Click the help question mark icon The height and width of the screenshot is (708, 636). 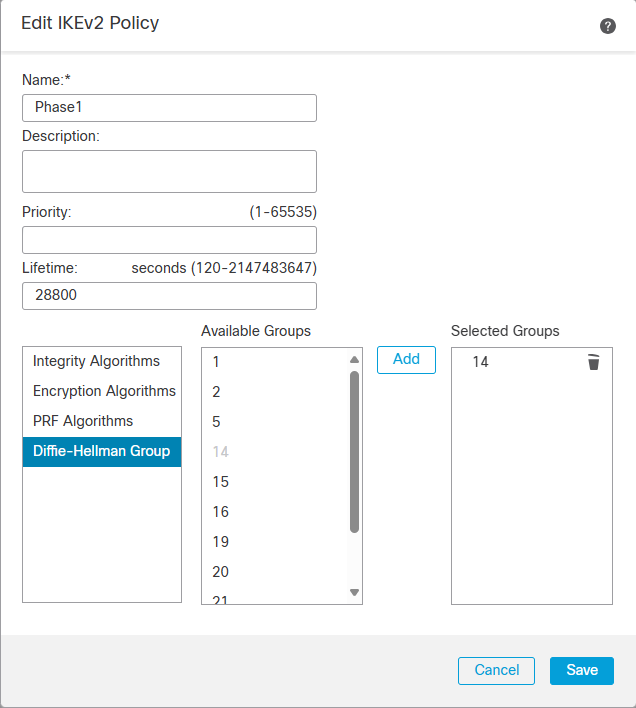pos(608,26)
